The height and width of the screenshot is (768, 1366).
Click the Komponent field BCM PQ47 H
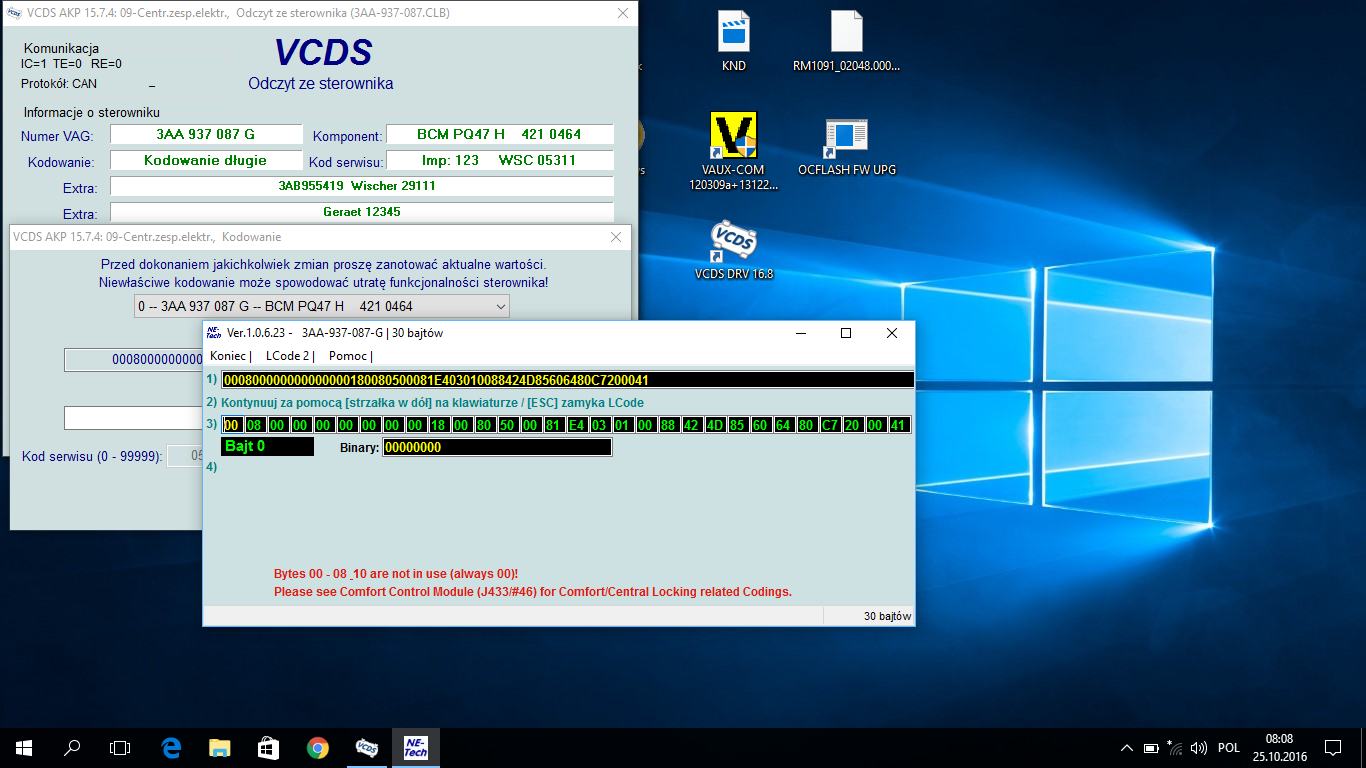[500, 134]
